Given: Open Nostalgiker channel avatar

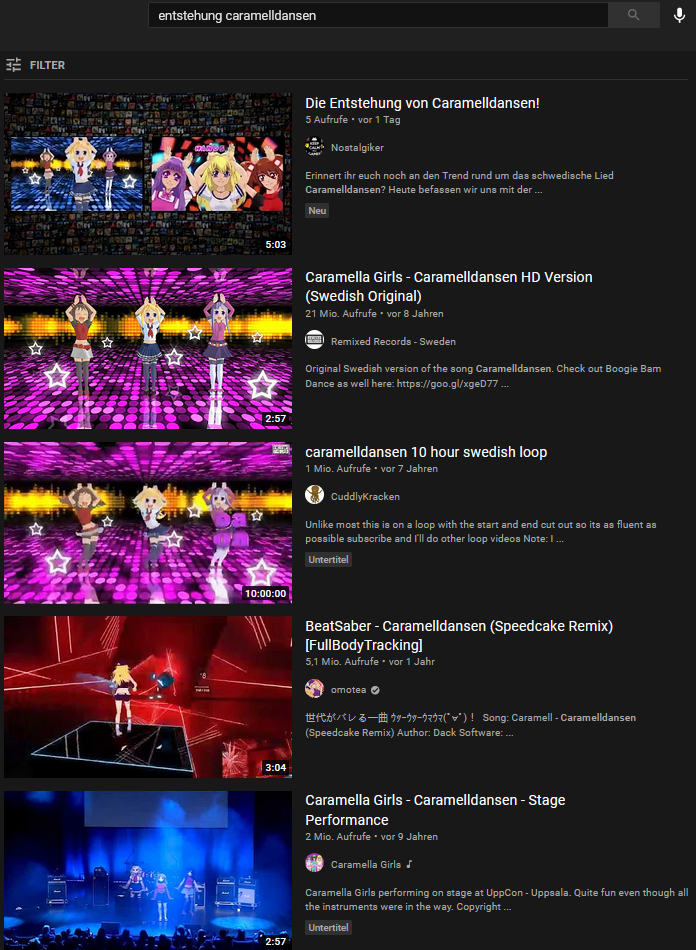Looking at the screenshot, I should pos(314,147).
